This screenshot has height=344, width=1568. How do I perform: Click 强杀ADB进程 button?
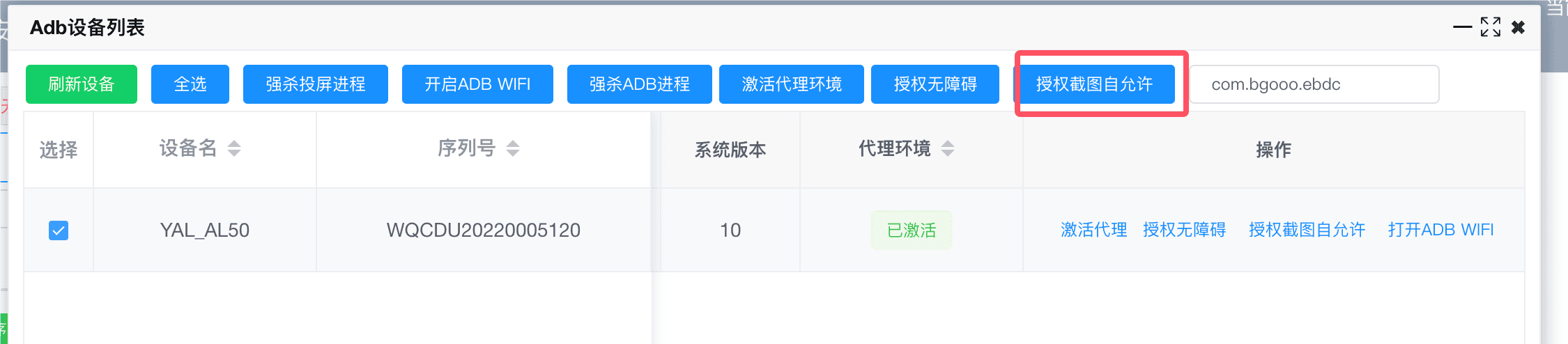click(640, 84)
